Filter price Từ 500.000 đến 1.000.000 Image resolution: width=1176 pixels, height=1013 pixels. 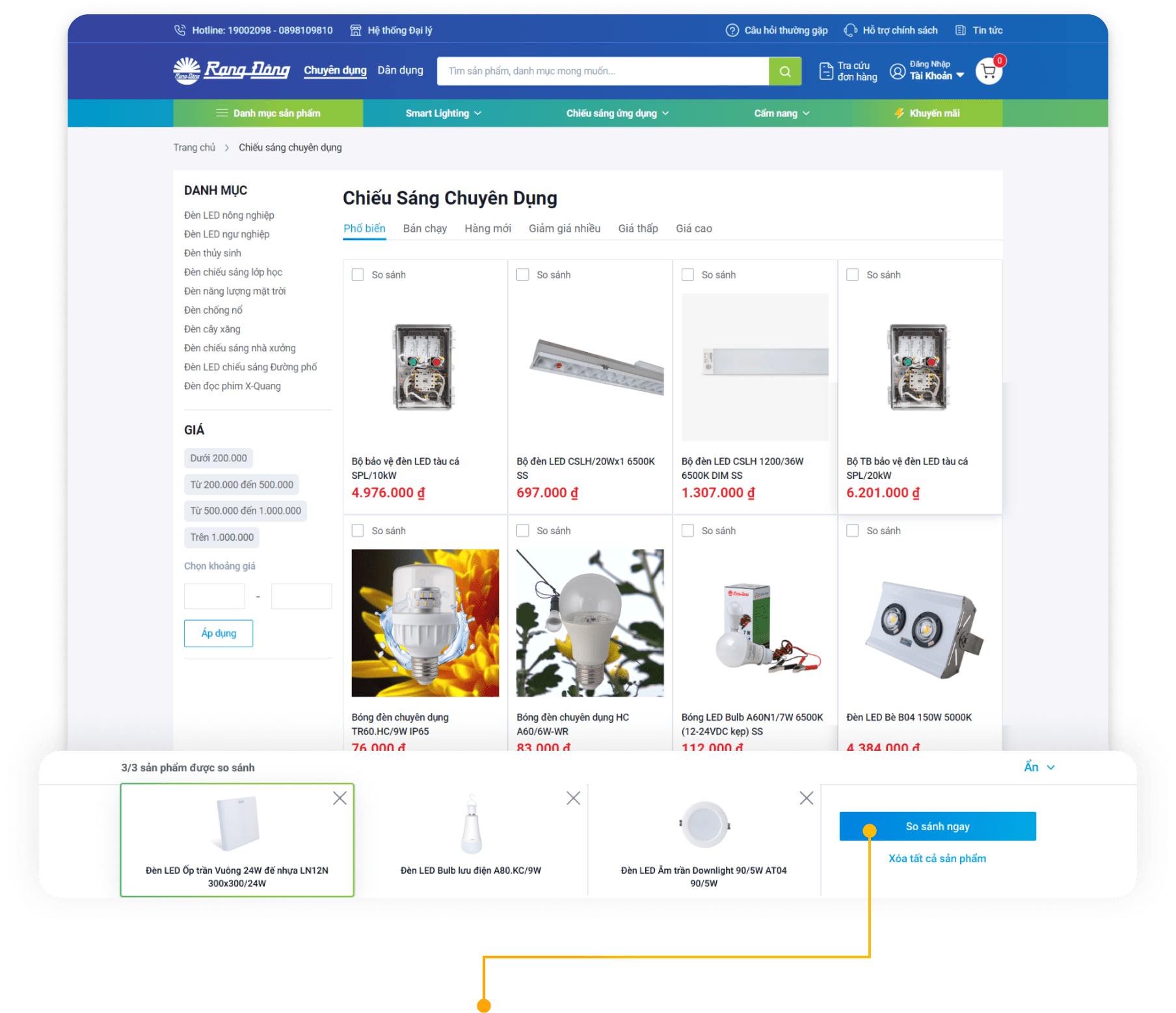245,511
